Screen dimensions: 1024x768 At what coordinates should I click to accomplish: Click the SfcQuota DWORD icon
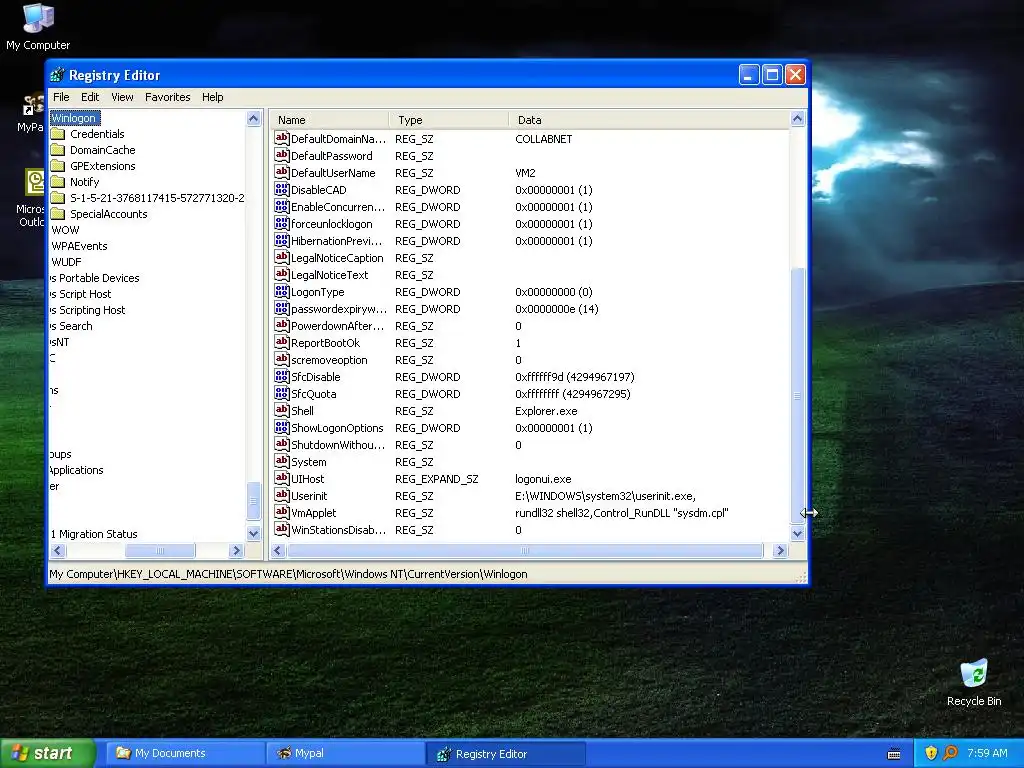[x=281, y=393]
